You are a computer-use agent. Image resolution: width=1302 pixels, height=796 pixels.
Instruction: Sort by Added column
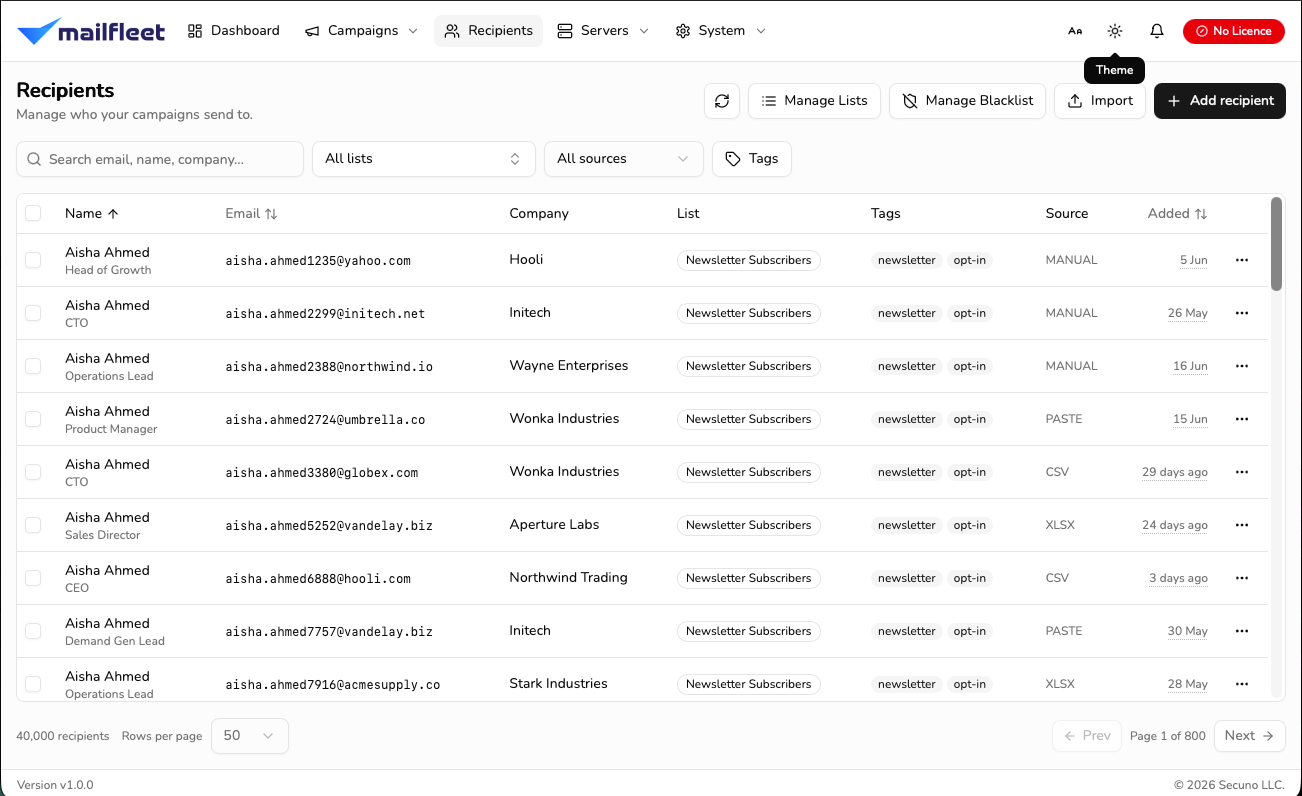tap(1178, 213)
